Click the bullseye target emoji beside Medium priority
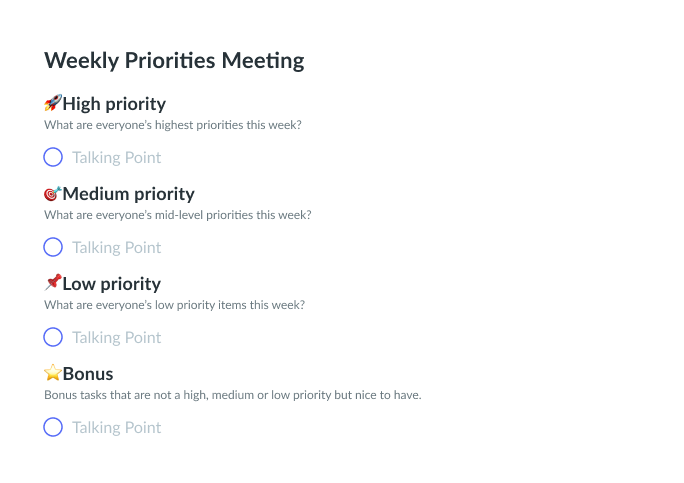This screenshot has height=483, width=684. coord(53,193)
